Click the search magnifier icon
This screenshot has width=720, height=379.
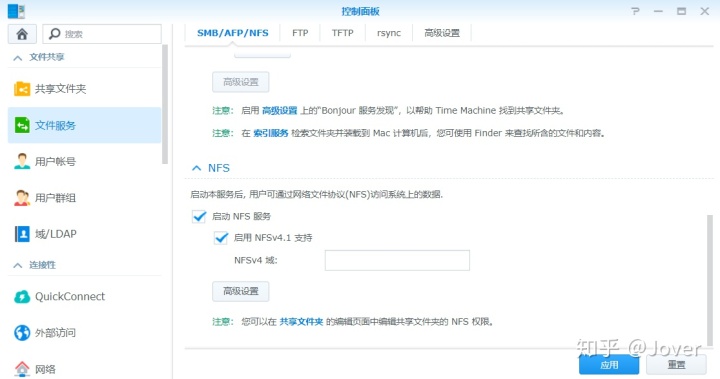point(55,34)
